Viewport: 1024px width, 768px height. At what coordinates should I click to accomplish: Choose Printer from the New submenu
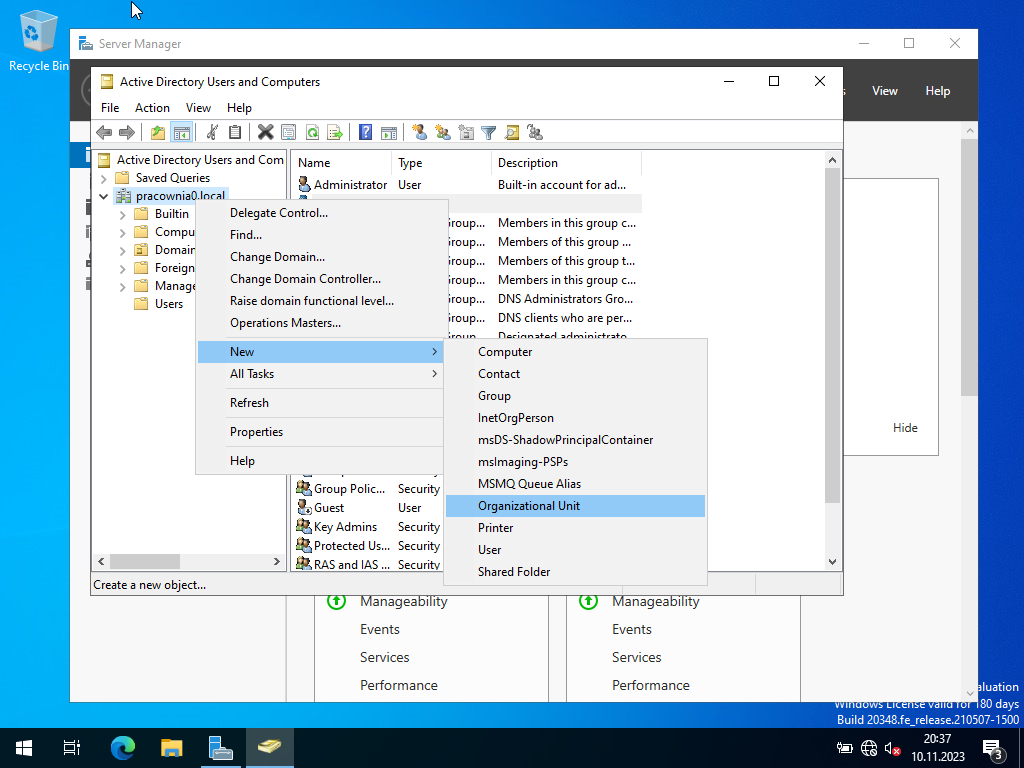[x=575, y=528]
